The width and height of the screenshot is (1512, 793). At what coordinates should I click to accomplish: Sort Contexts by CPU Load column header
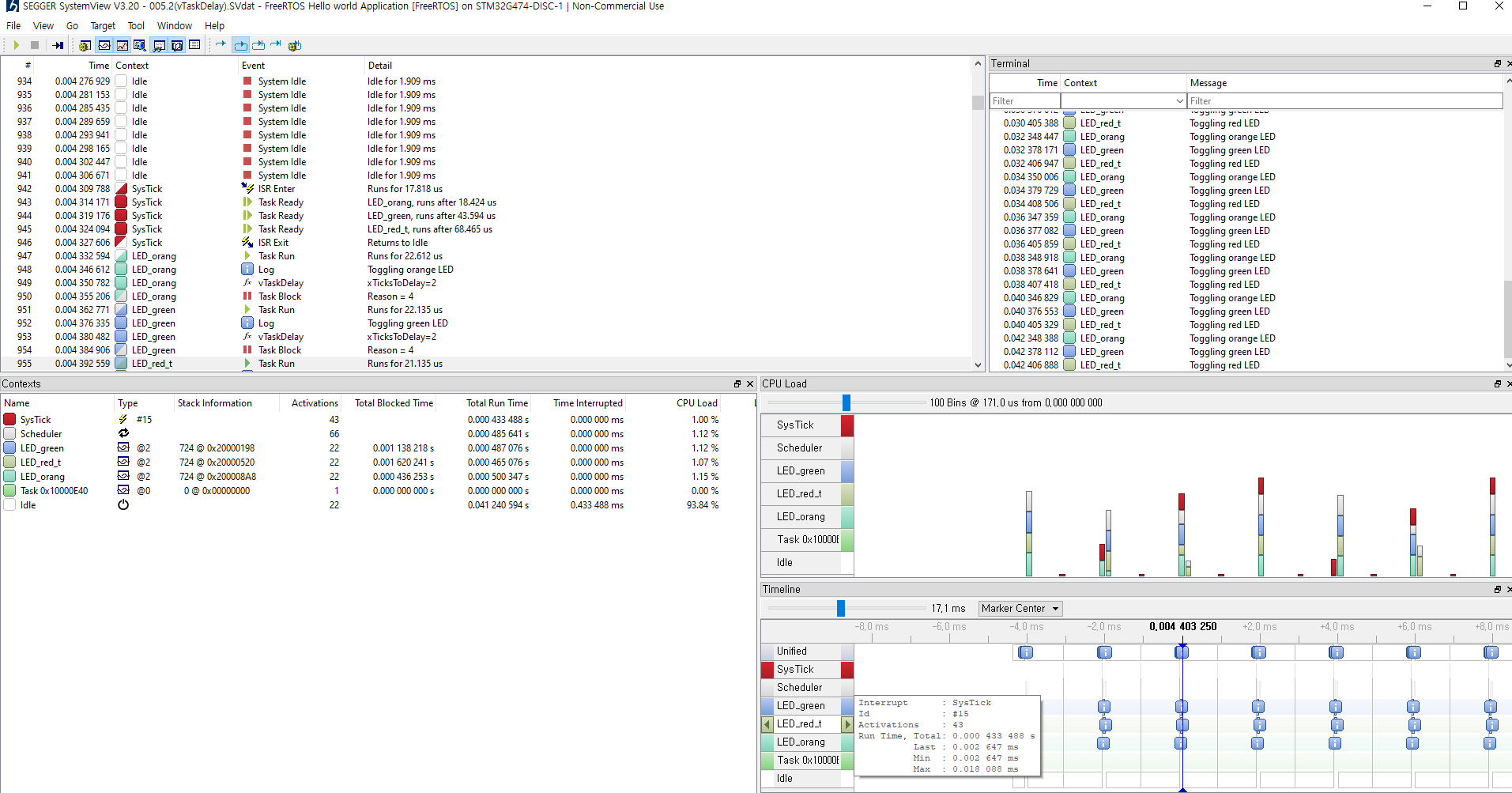click(x=696, y=402)
